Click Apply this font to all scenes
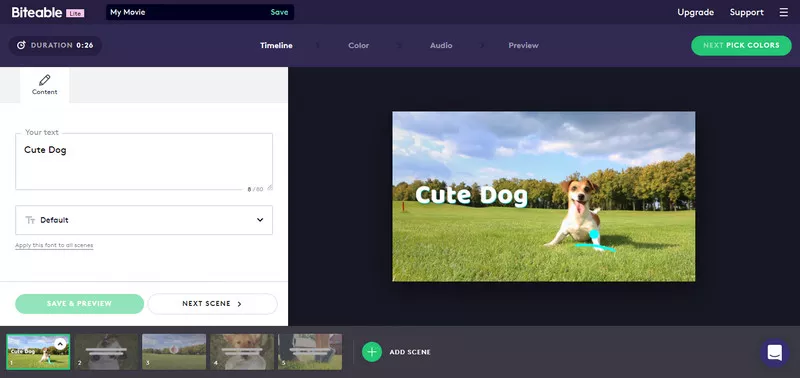800x378 pixels. (54, 245)
